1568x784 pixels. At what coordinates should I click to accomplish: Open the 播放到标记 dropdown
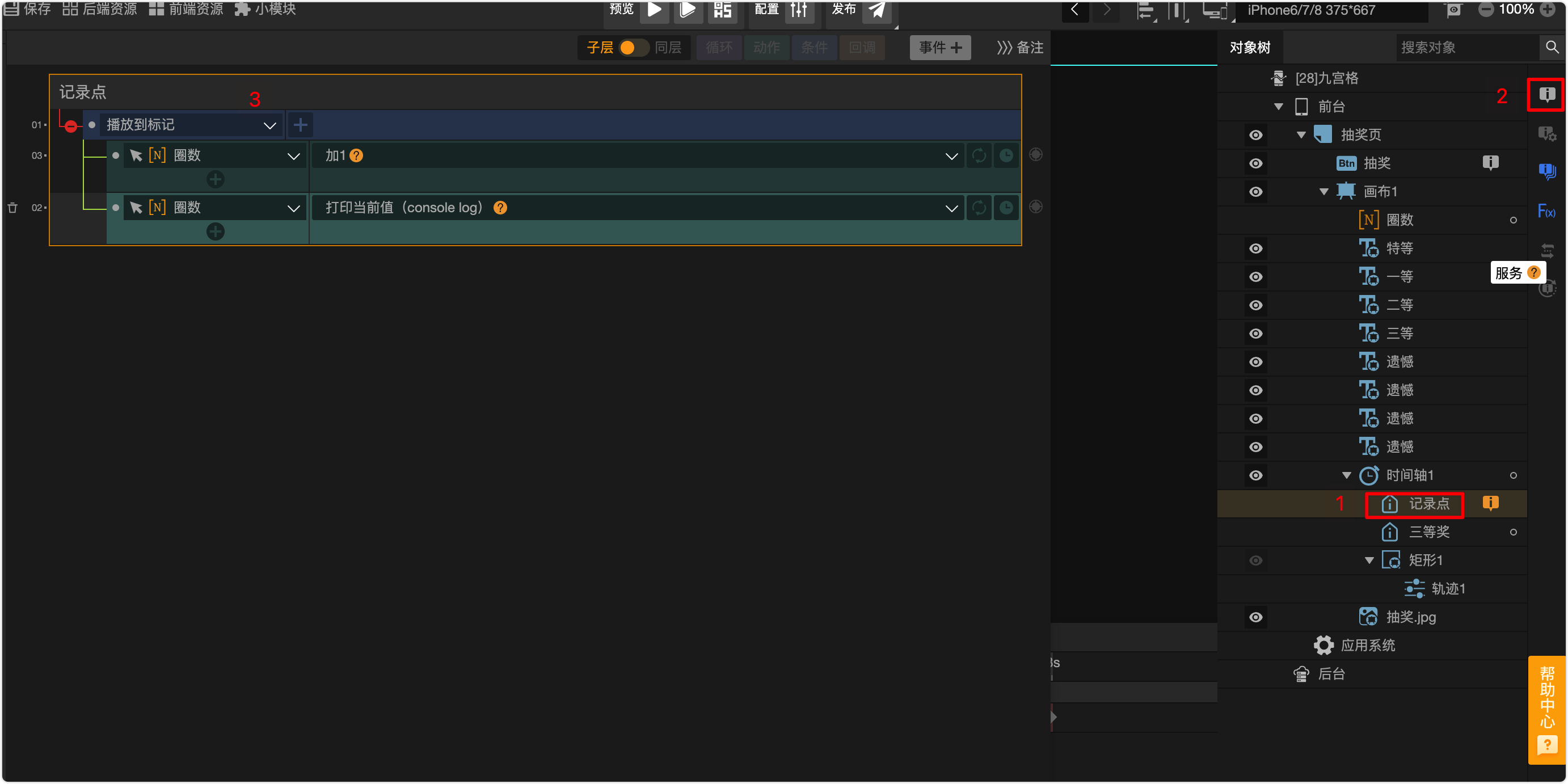pos(269,125)
